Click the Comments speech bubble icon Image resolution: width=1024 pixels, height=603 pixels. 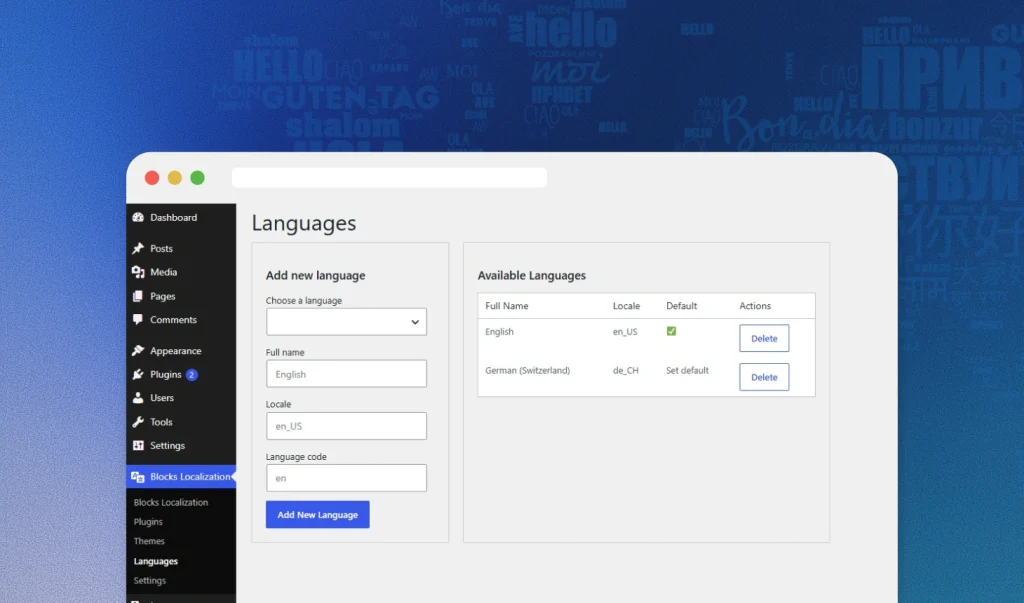pyautogui.click(x=138, y=319)
